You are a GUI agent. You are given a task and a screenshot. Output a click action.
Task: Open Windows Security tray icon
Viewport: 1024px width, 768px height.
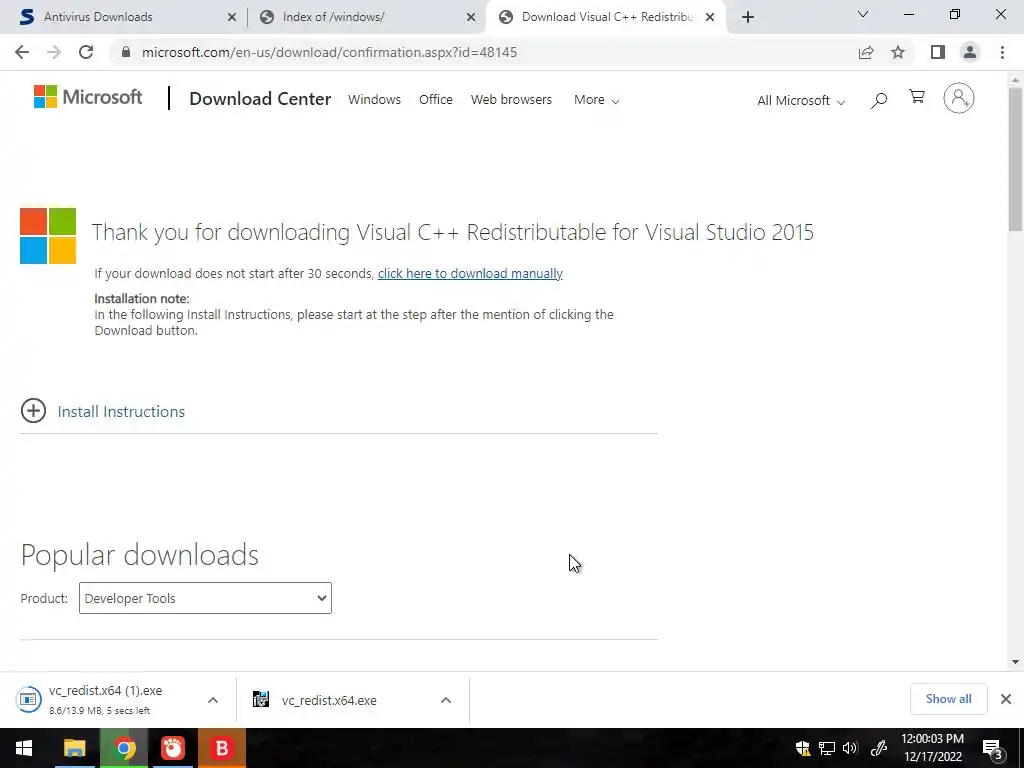pos(803,748)
